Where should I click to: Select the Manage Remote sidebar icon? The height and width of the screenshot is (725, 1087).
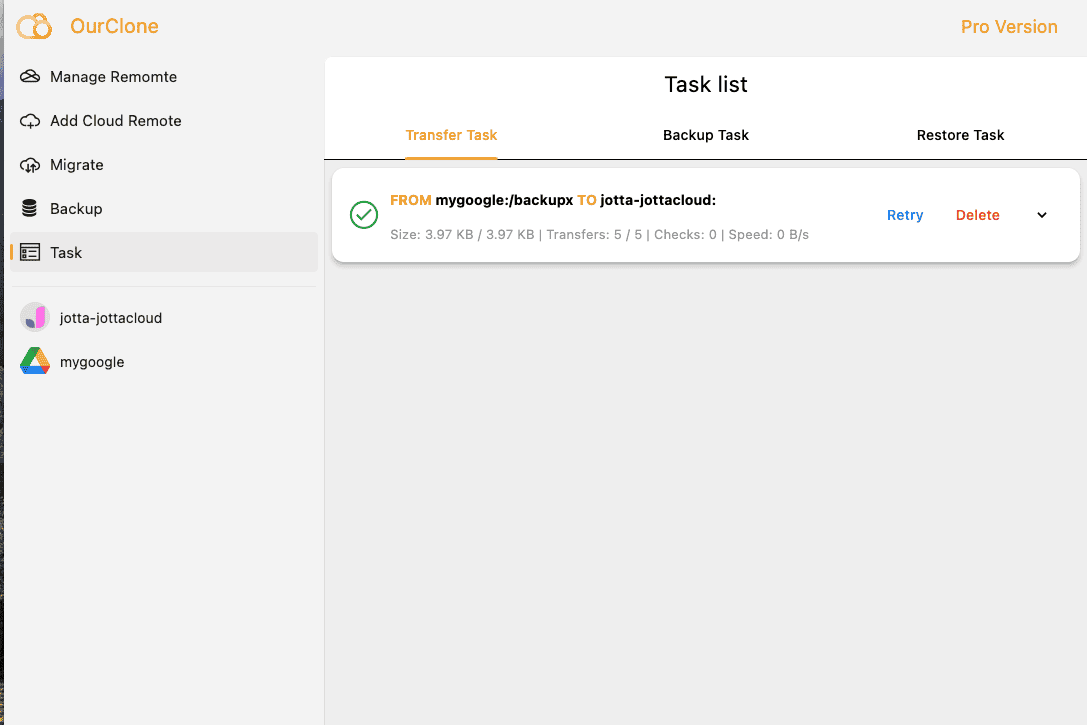[x=29, y=76]
